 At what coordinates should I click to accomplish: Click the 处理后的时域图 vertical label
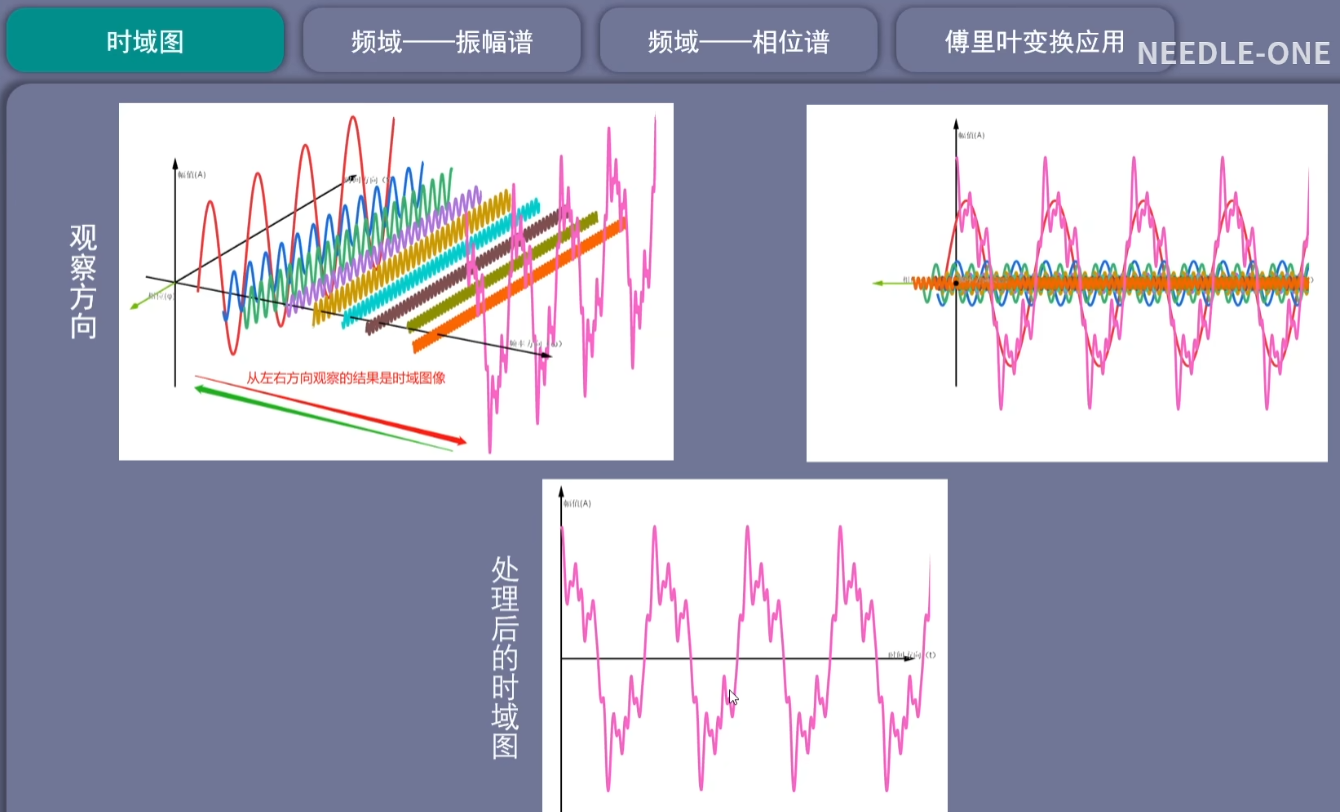tap(506, 658)
